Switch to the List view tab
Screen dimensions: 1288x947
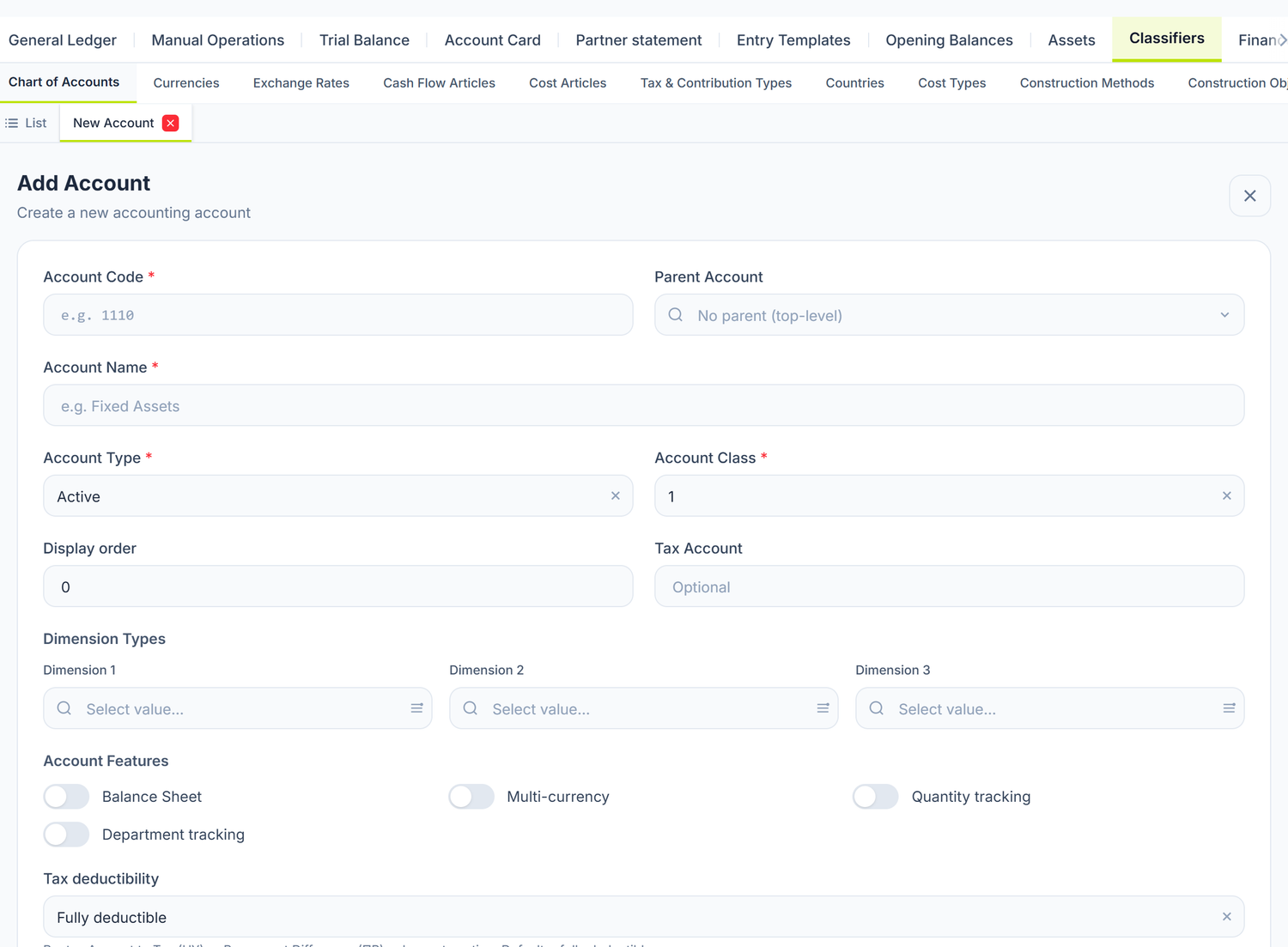point(27,123)
